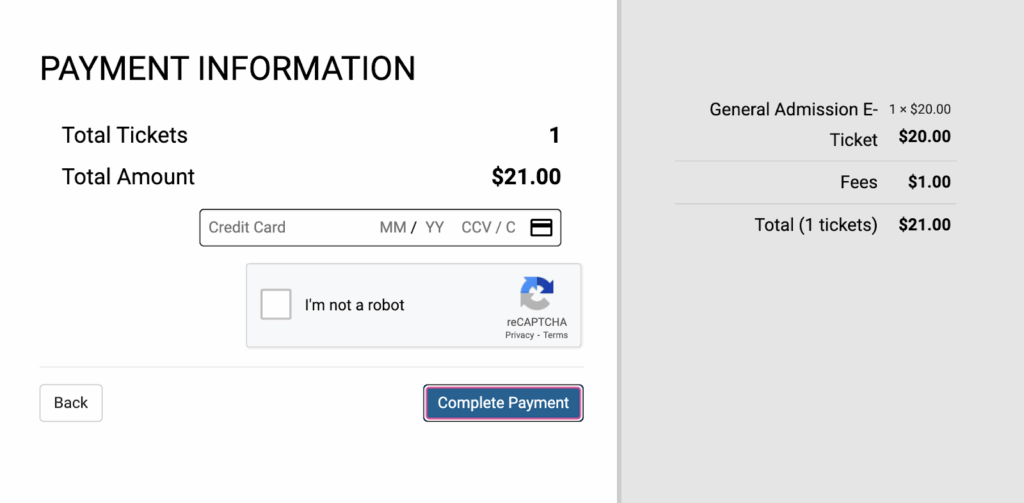Image resolution: width=1024 pixels, height=503 pixels.
Task: Click the reCAPTCHA logo
Action: point(536,294)
